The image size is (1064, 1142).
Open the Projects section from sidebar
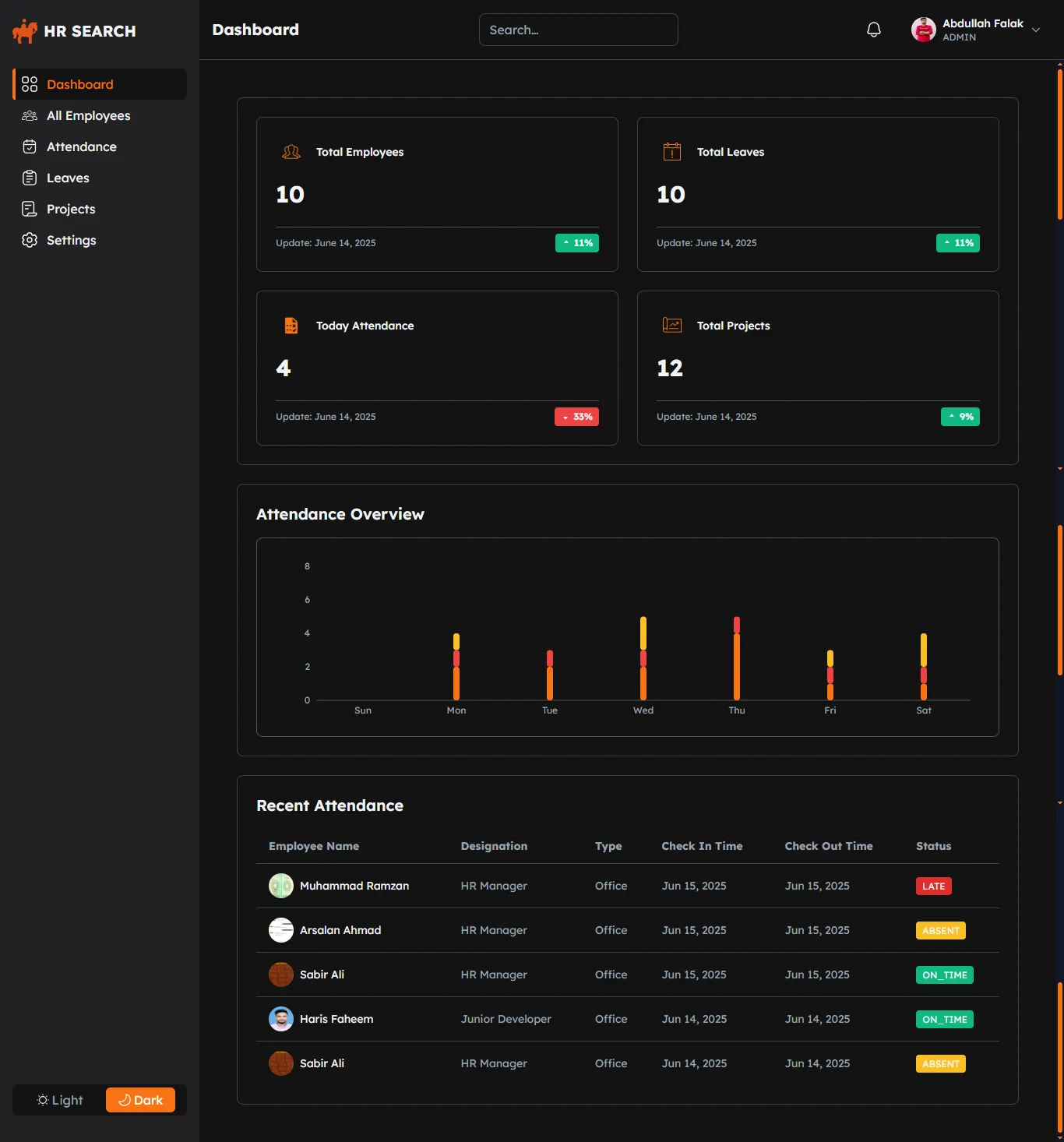tap(70, 209)
